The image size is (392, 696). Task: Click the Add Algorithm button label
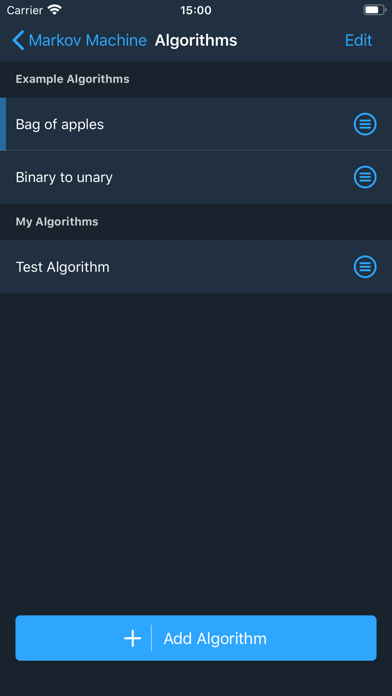pyautogui.click(x=215, y=638)
